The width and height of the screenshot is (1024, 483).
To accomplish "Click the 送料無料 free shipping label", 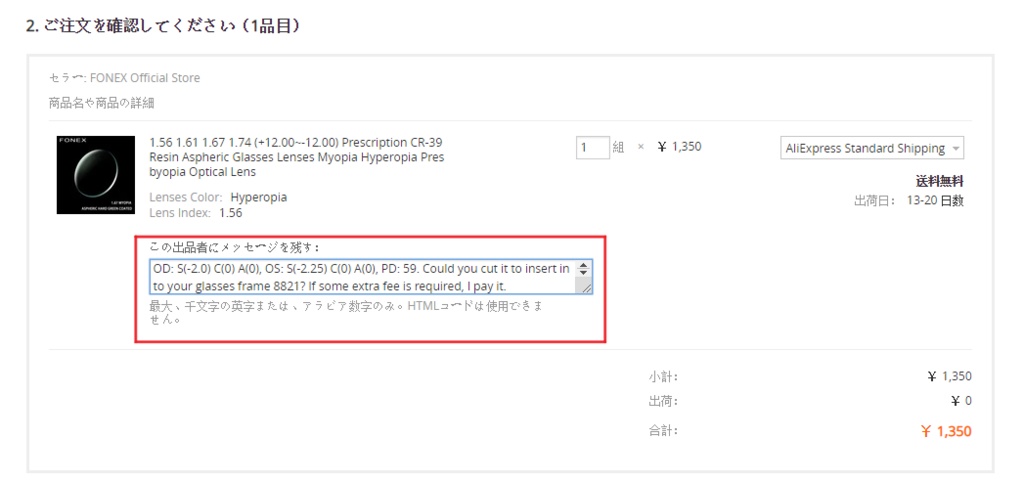I will [x=939, y=182].
